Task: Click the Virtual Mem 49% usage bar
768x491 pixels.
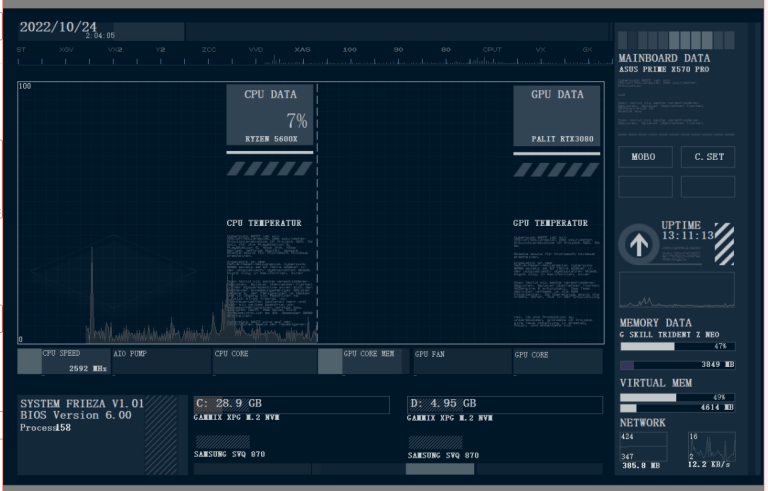Action: [677, 397]
